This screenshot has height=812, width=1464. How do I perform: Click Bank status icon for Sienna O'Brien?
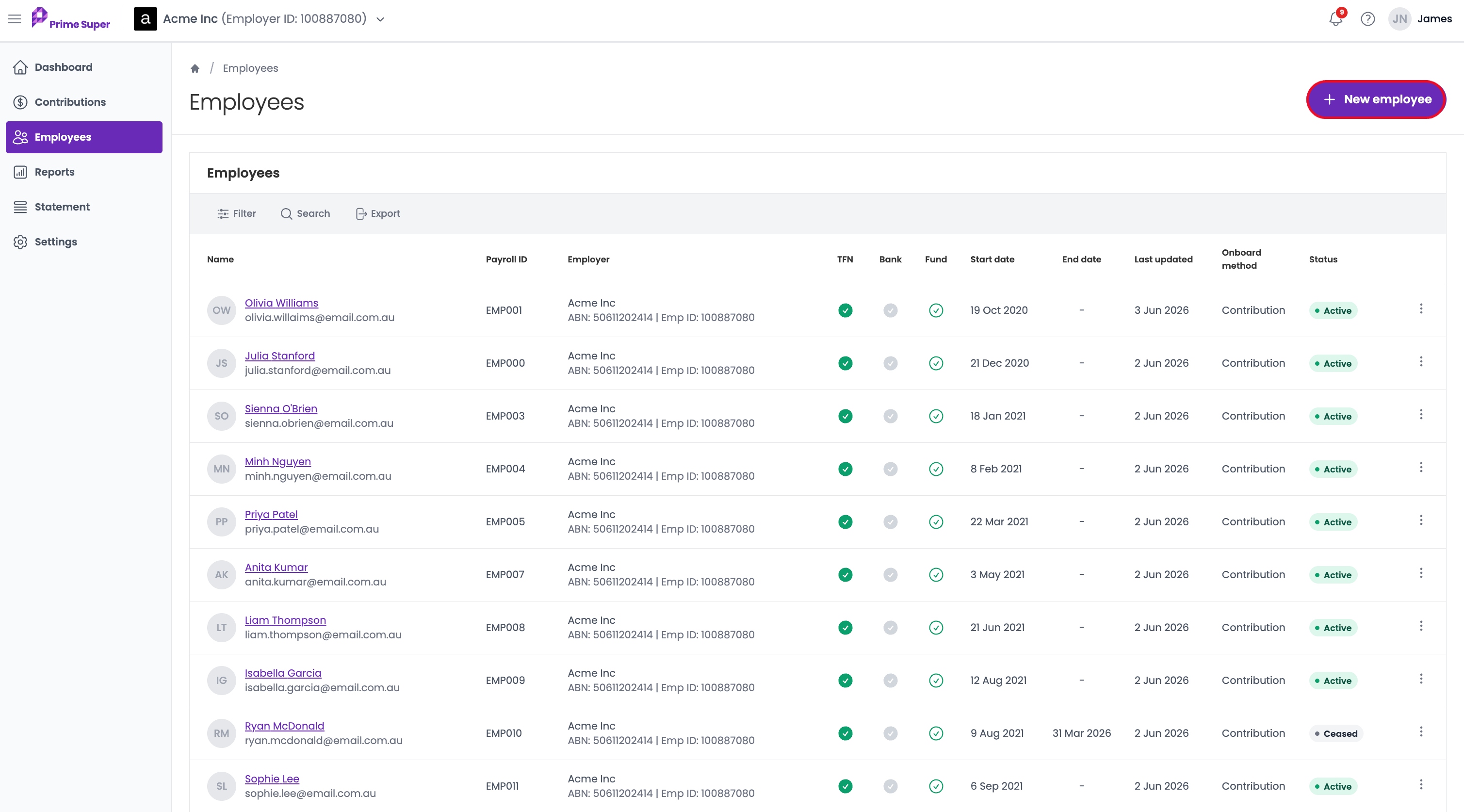pyautogui.click(x=890, y=416)
